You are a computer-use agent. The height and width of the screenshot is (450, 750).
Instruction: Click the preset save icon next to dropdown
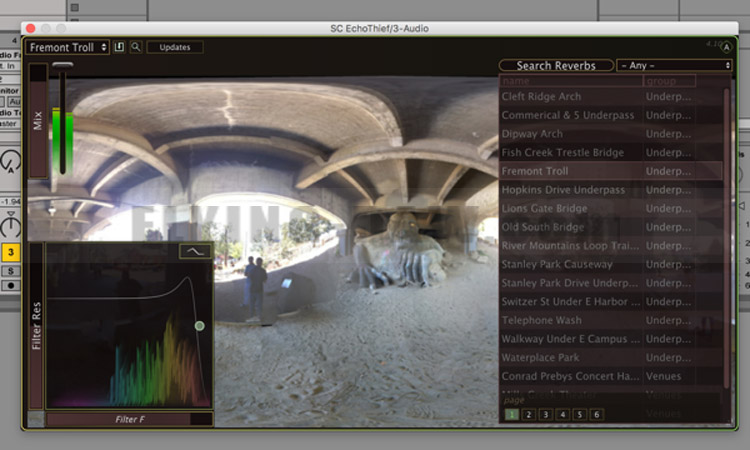pyautogui.click(x=119, y=47)
